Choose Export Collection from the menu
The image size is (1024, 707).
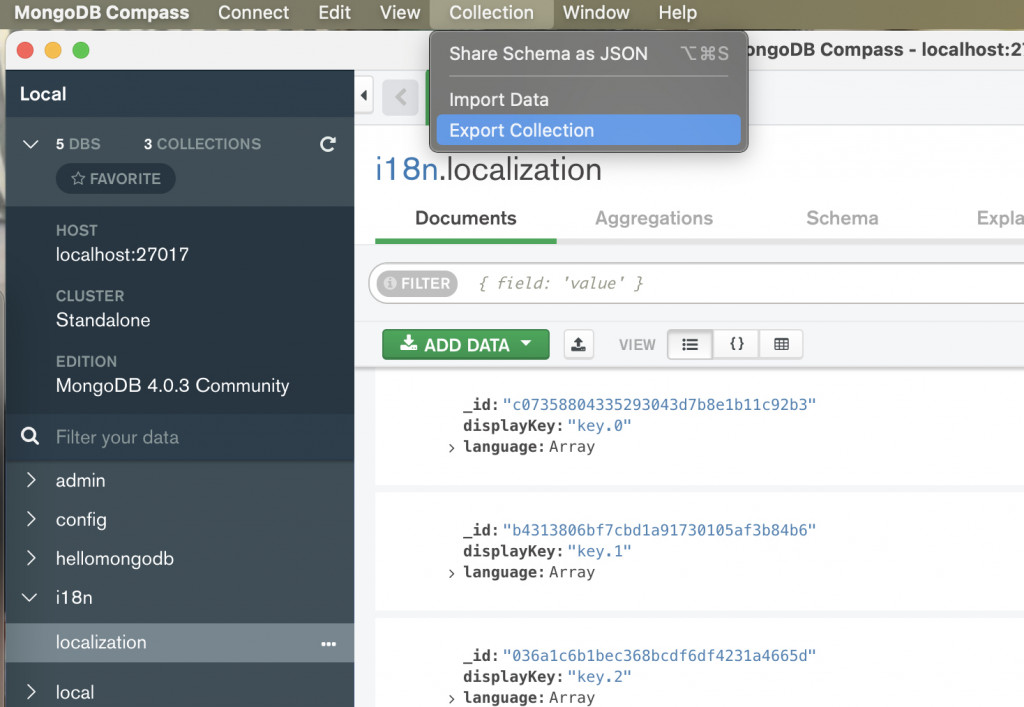(588, 130)
